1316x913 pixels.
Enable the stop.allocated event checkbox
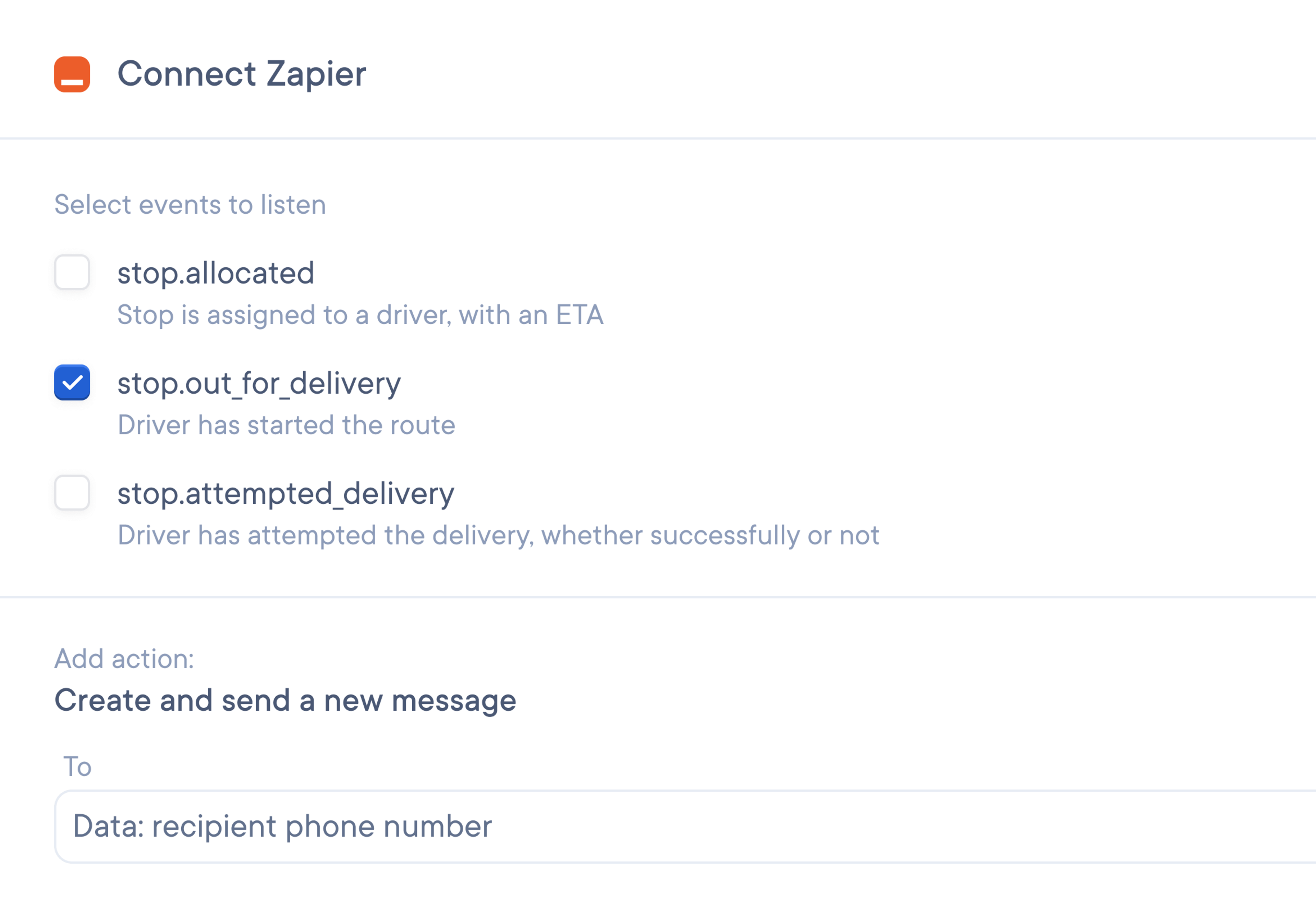(x=72, y=274)
